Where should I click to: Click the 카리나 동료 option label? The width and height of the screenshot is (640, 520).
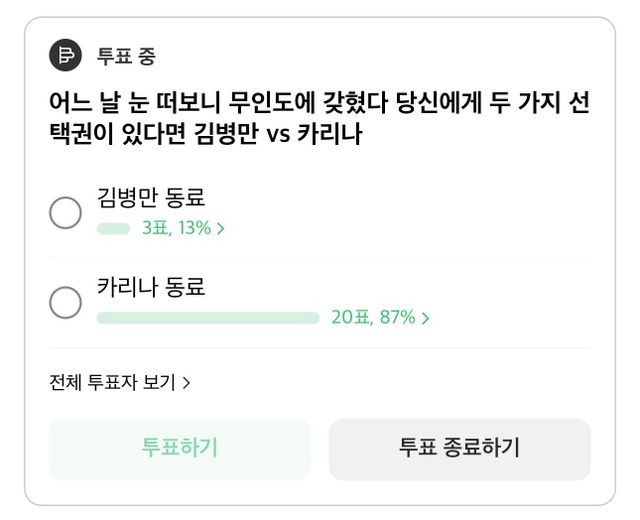pos(151,287)
